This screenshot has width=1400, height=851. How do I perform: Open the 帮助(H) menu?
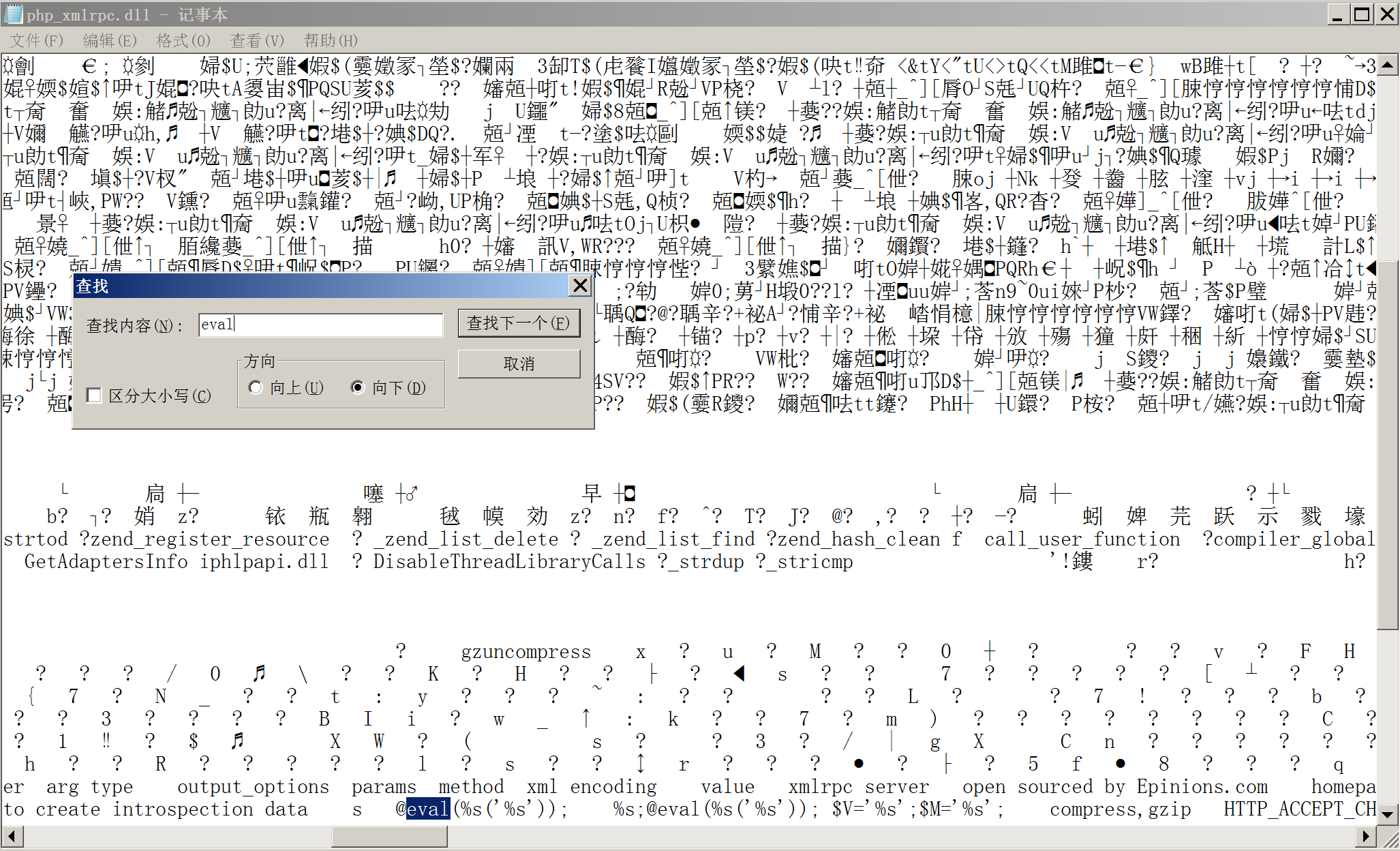331,41
